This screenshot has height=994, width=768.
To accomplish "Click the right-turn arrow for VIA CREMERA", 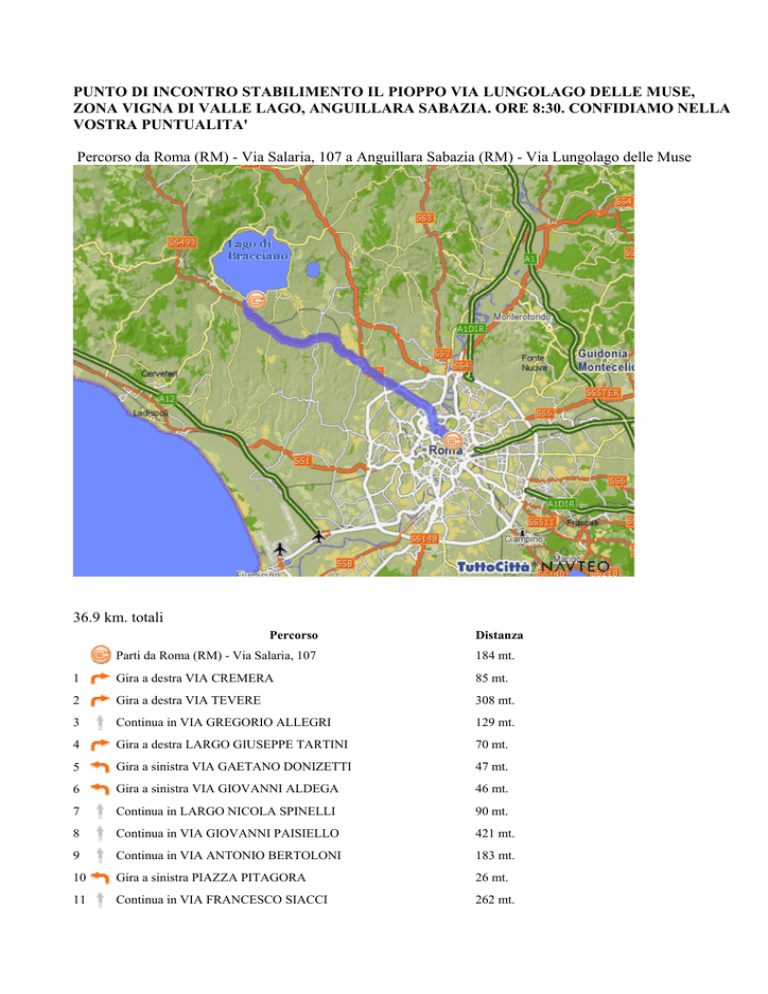I will 100,679.
